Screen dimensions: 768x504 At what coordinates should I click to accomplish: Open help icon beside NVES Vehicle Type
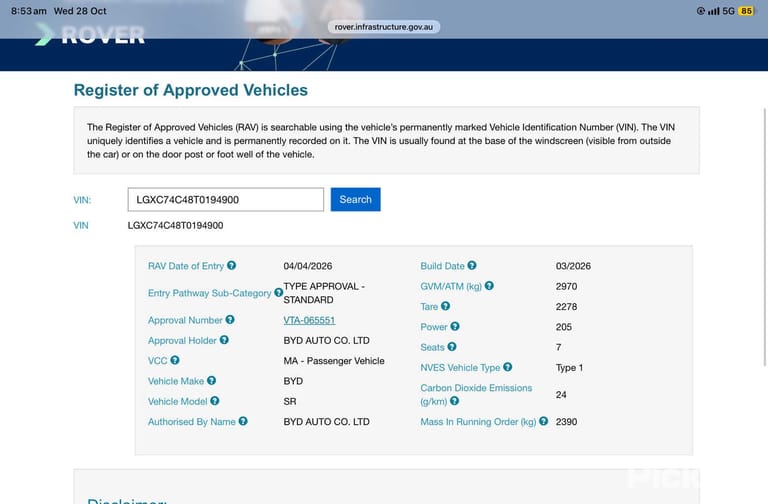(507, 367)
